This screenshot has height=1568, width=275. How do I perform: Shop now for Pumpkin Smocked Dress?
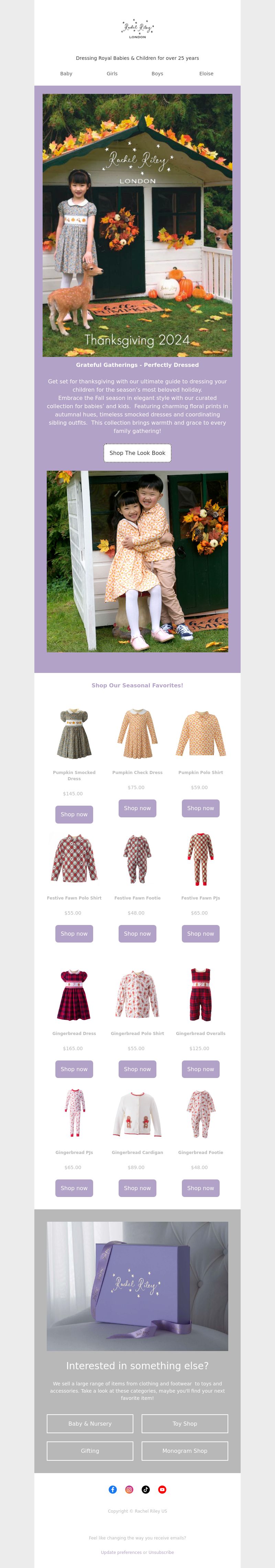tap(74, 815)
